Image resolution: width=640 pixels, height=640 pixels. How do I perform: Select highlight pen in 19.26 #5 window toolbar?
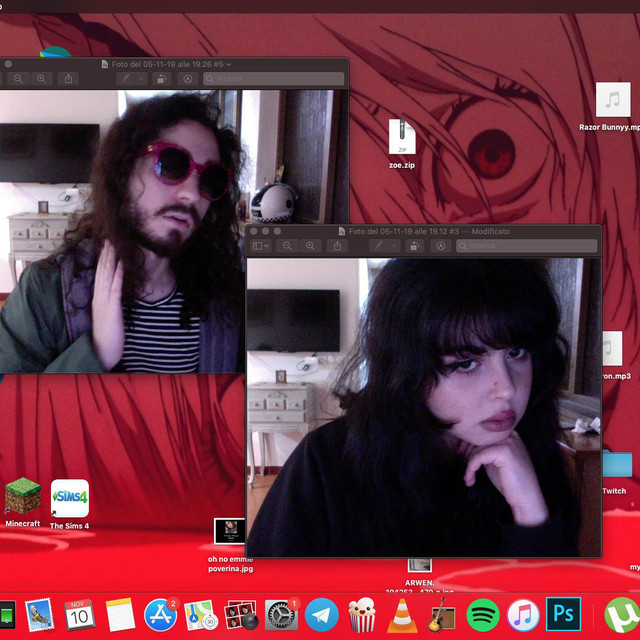(x=126, y=78)
